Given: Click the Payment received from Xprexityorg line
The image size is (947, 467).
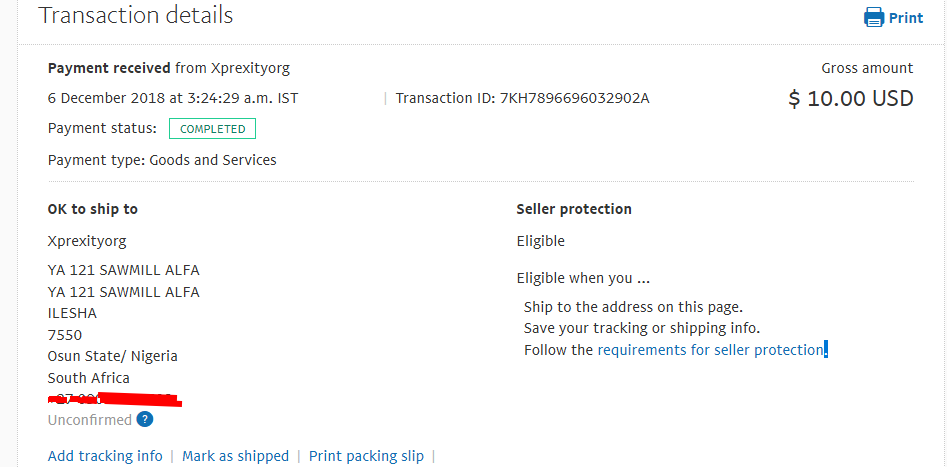Looking at the screenshot, I should coord(169,68).
